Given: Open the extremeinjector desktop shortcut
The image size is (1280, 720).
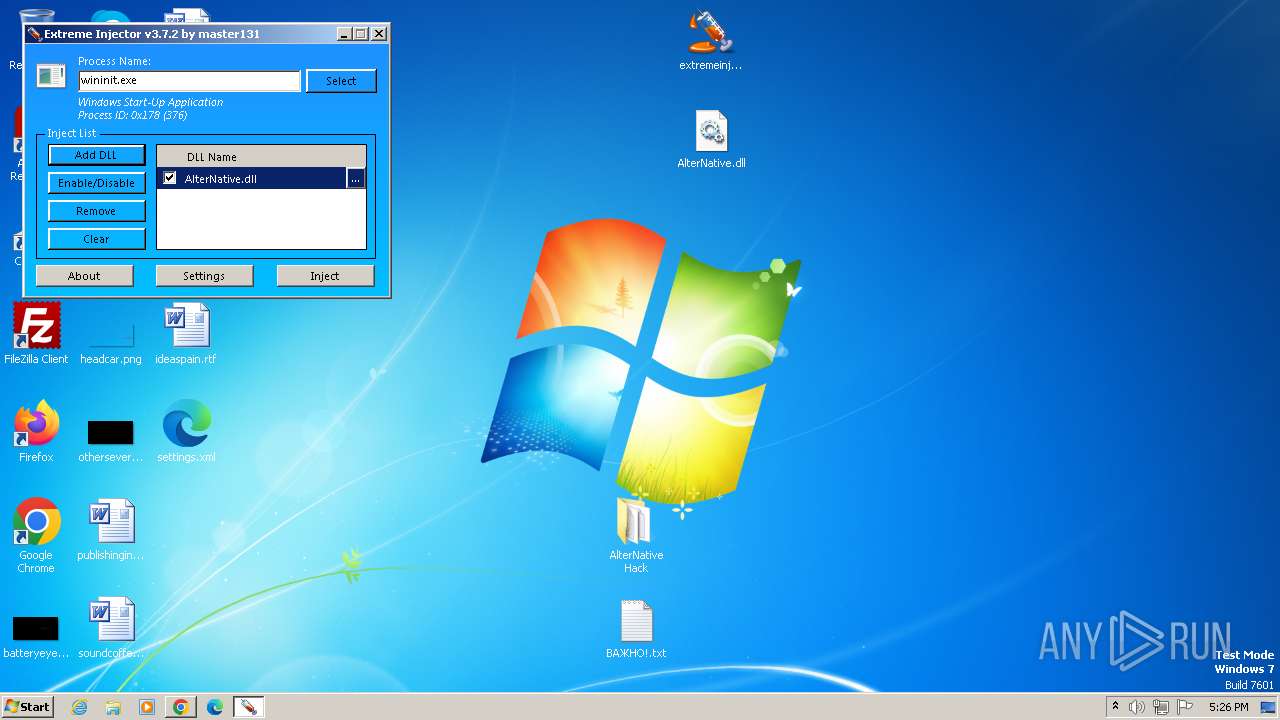Looking at the screenshot, I should point(710,41).
